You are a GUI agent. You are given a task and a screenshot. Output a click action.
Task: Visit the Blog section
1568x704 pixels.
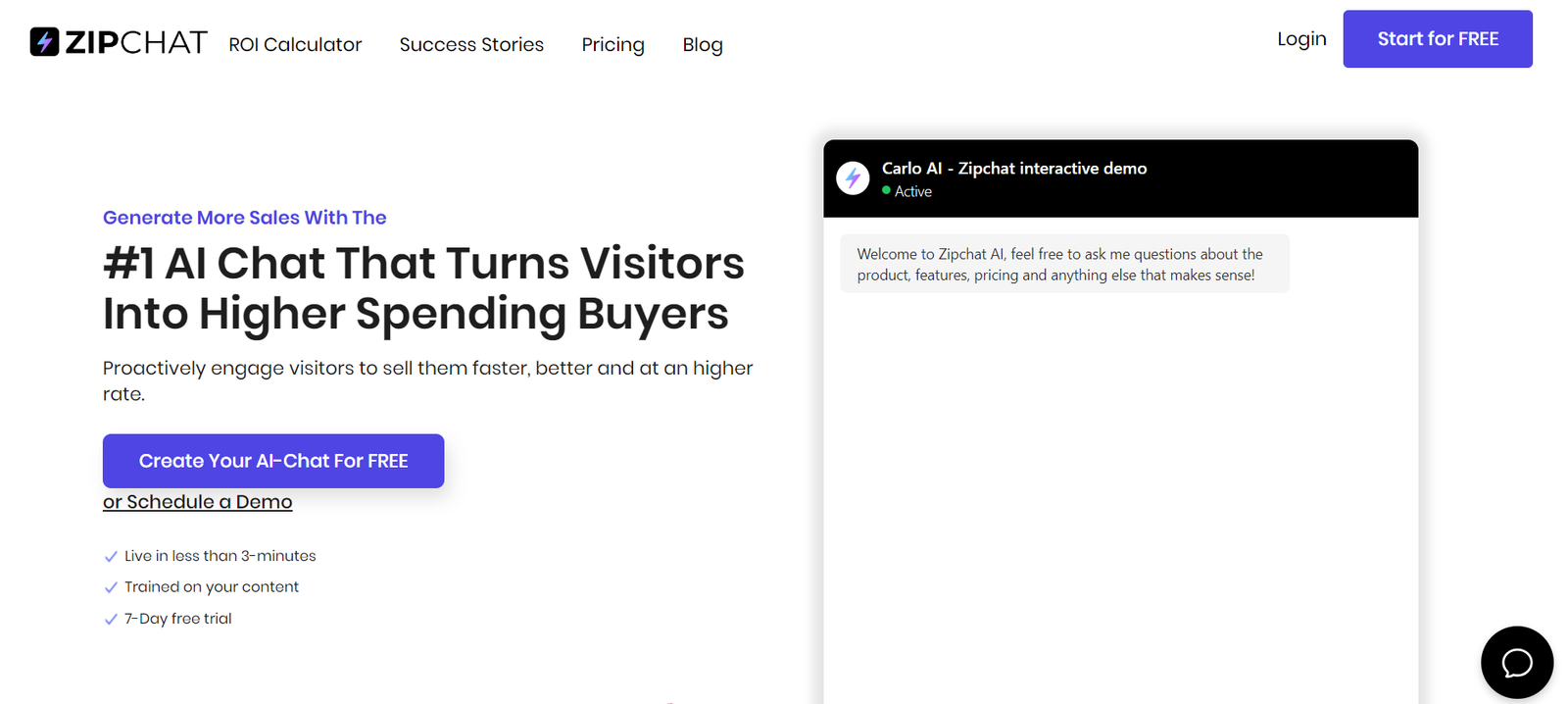703,44
